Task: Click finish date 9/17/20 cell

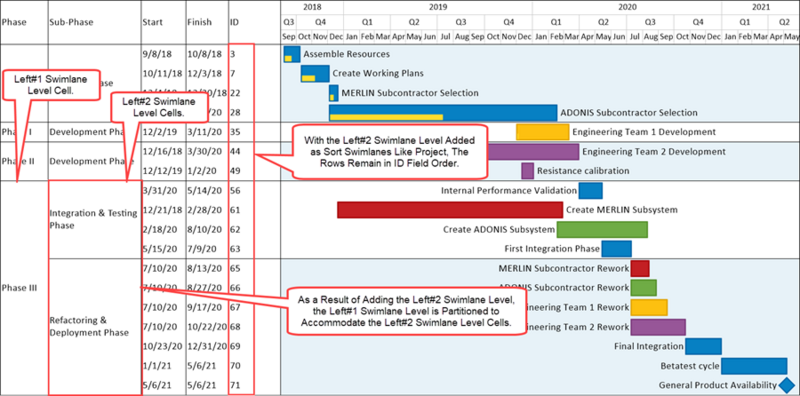Action: point(205,307)
